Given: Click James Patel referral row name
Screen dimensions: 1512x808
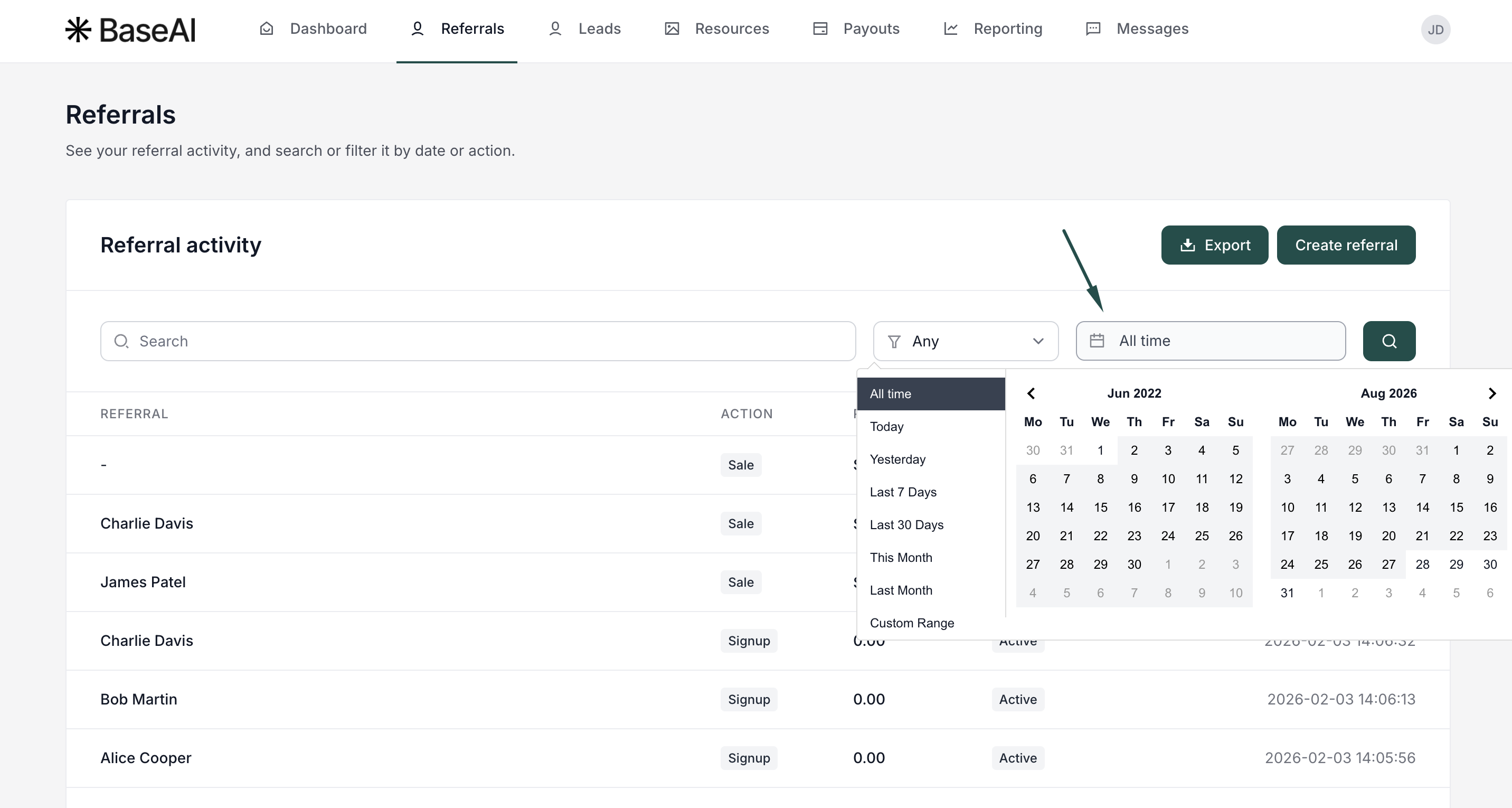Looking at the screenshot, I should click(x=143, y=582).
